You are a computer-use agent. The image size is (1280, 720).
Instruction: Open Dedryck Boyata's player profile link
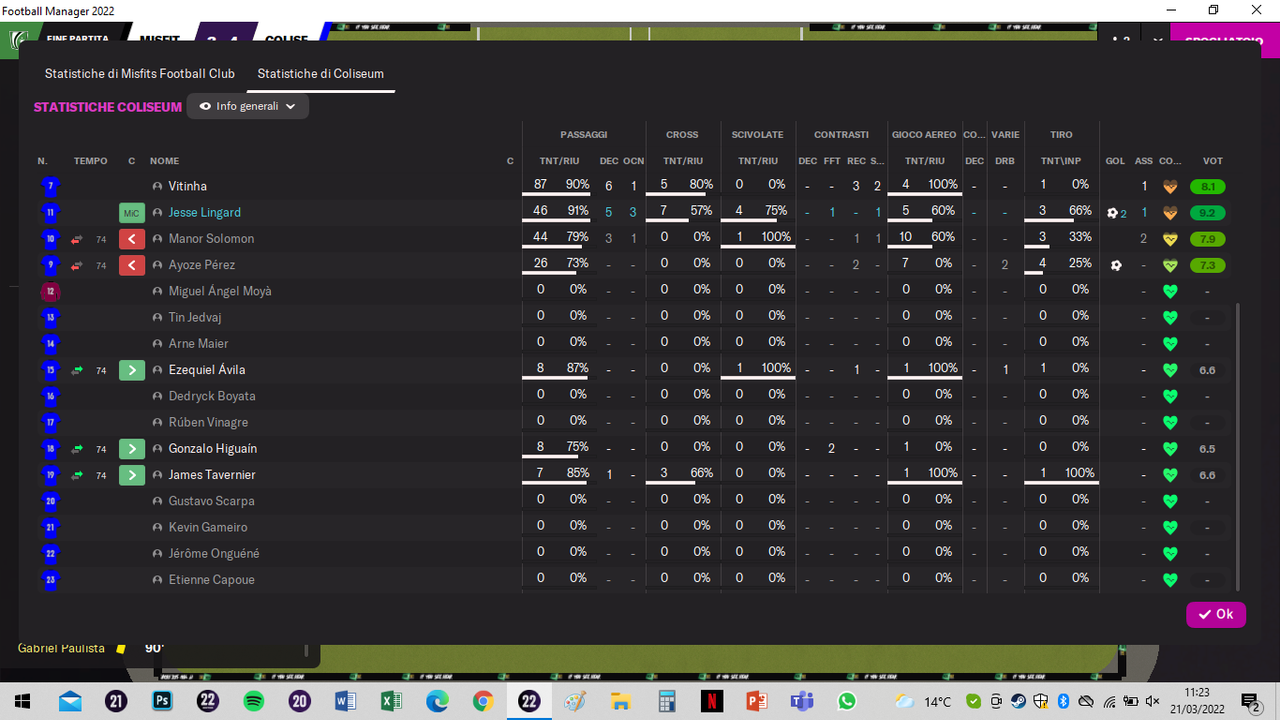(x=212, y=396)
